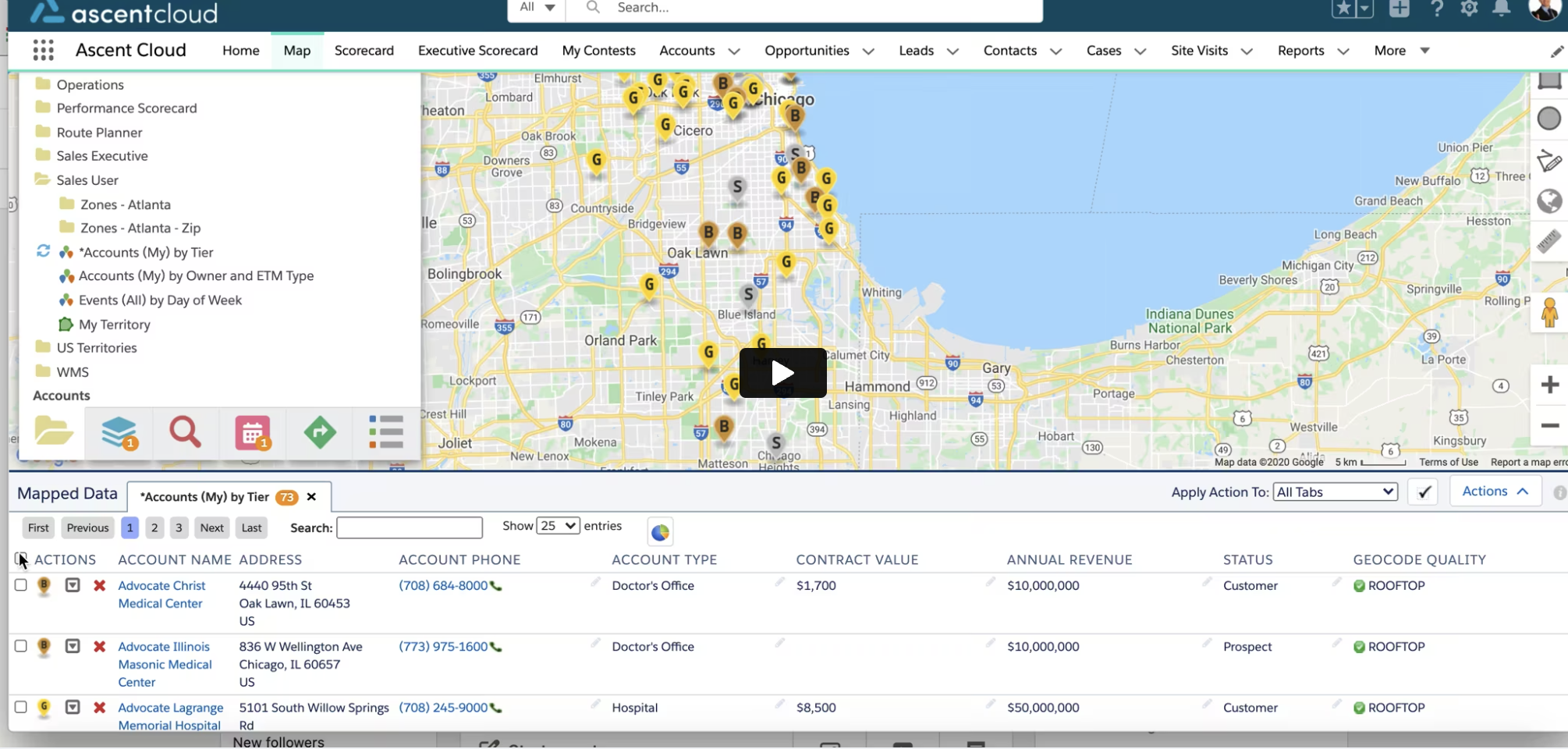Select the Accounts (My) by Tier data tab

(x=204, y=497)
